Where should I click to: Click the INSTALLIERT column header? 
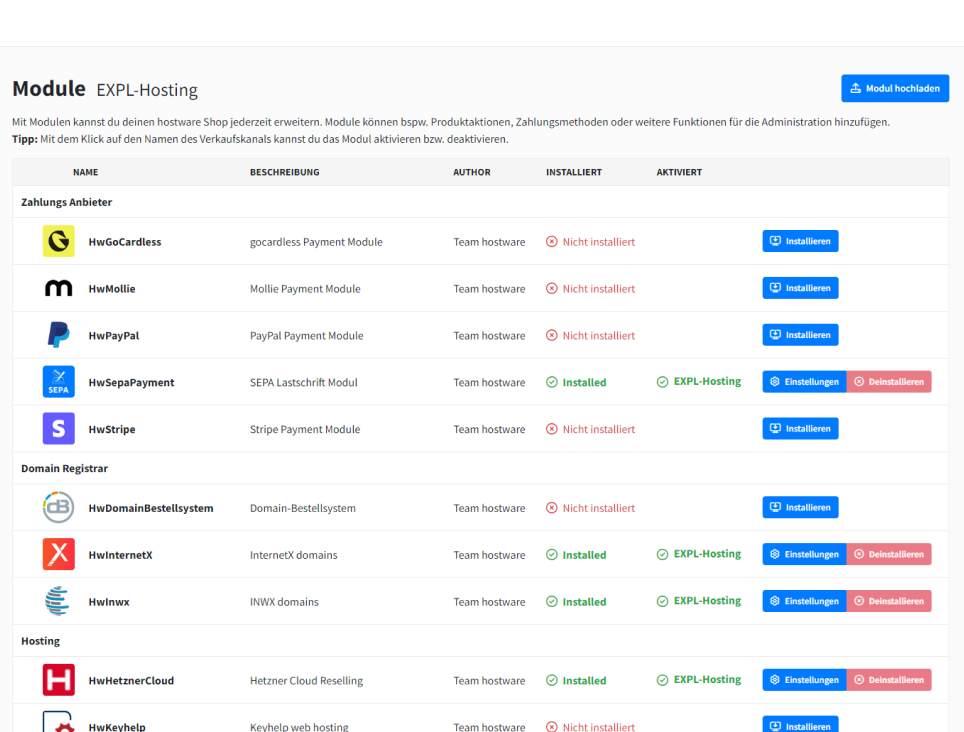[x=574, y=172]
